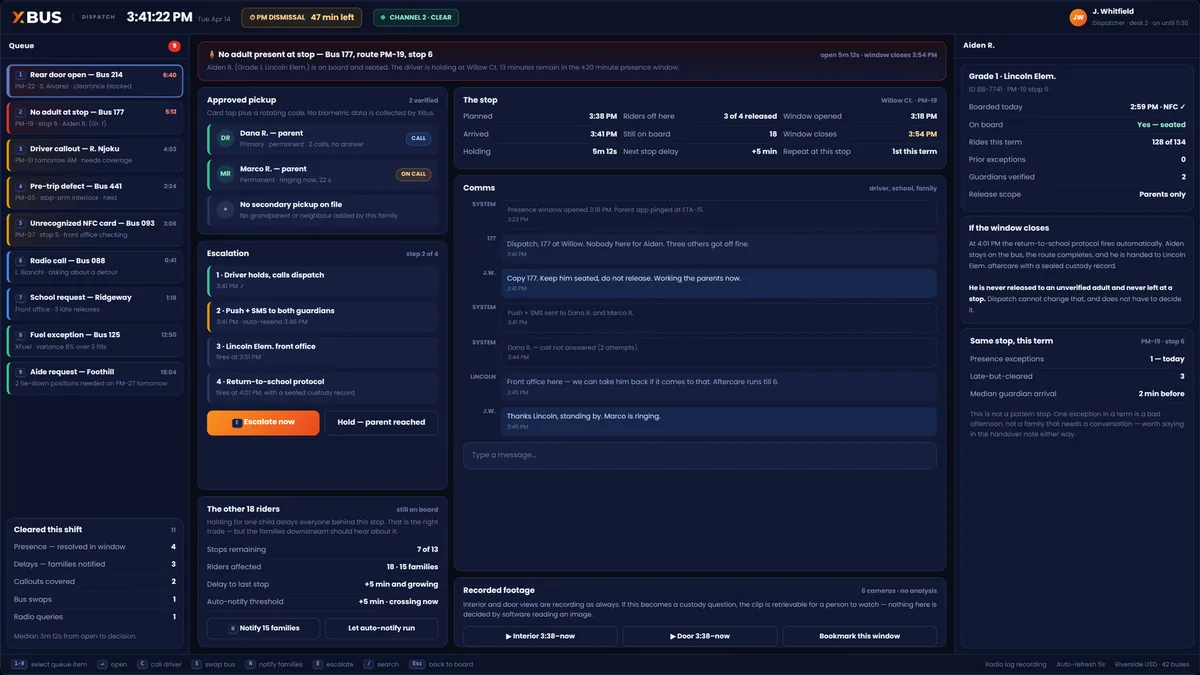Focus the Type a message input field
Image resolution: width=1200 pixels, height=675 pixels.
[700, 456]
